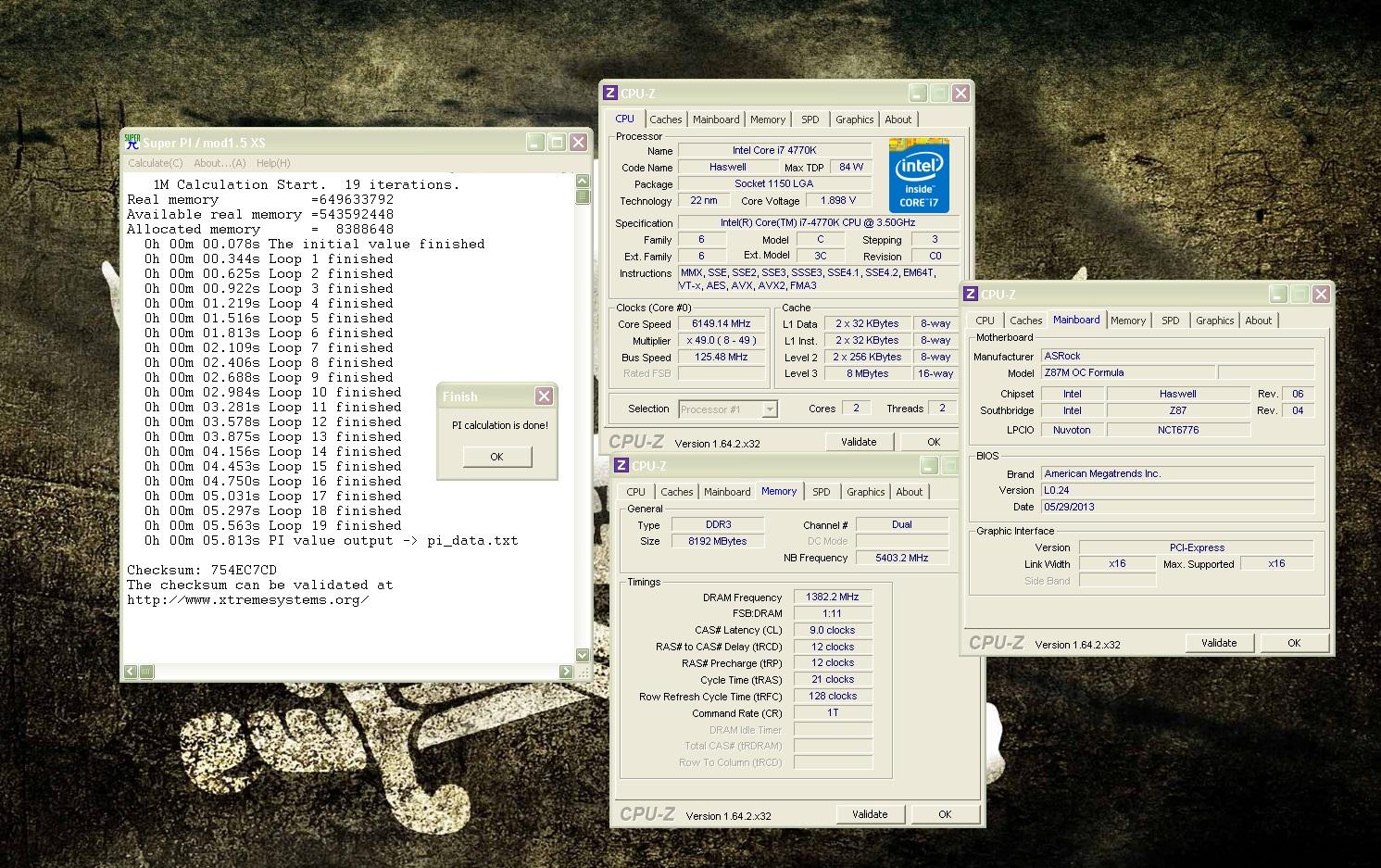
Task: Click Super PI horizontal scrollbar left arrow
Action: click(x=132, y=672)
